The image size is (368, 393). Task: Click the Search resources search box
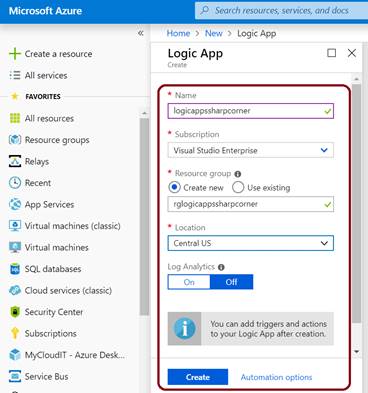[x=281, y=11]
